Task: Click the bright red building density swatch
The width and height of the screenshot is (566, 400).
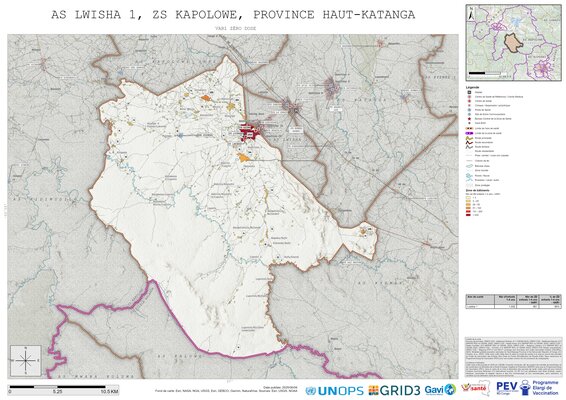Action: (x=469, y=212)
